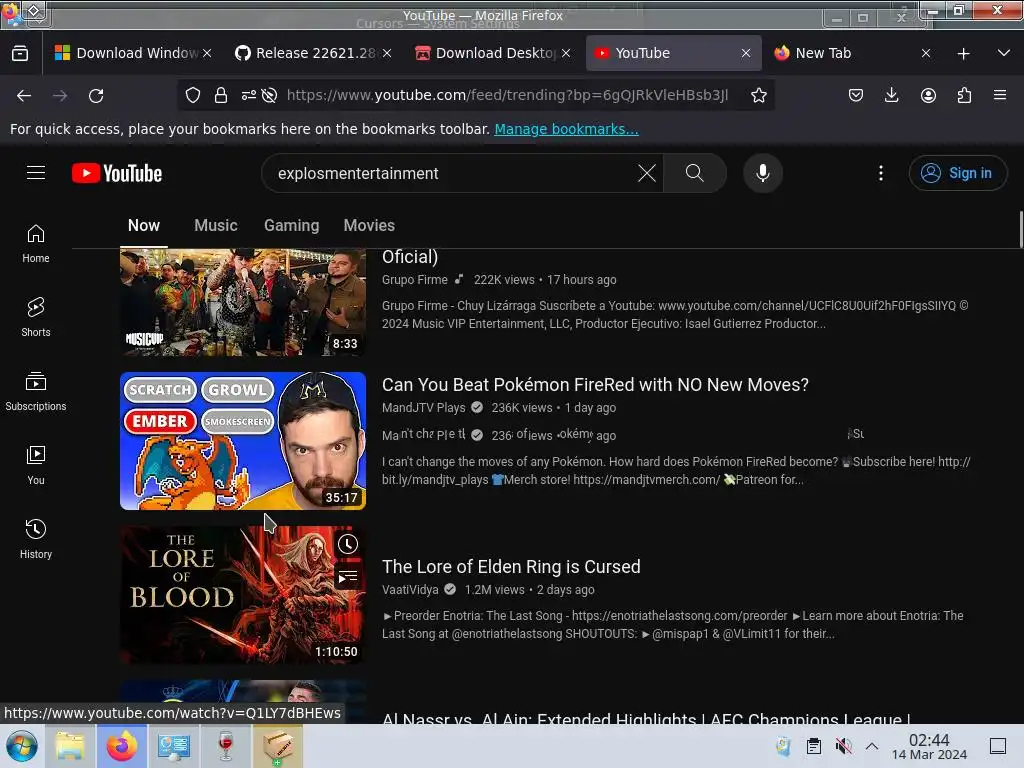Open Shorts in sidebar
Image resolution: width=1024 pixels, height=768 pixels.
pos(36,317)
